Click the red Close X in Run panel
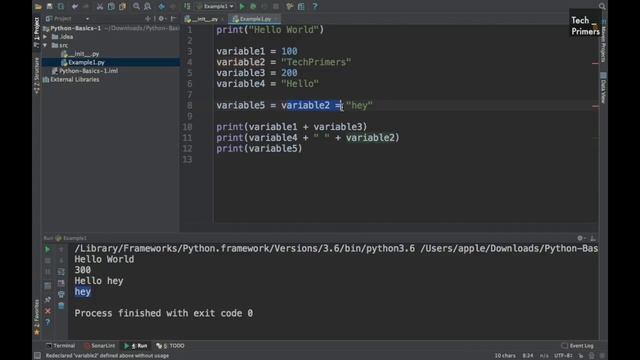640x360 pixels. (x=48, y=311)
